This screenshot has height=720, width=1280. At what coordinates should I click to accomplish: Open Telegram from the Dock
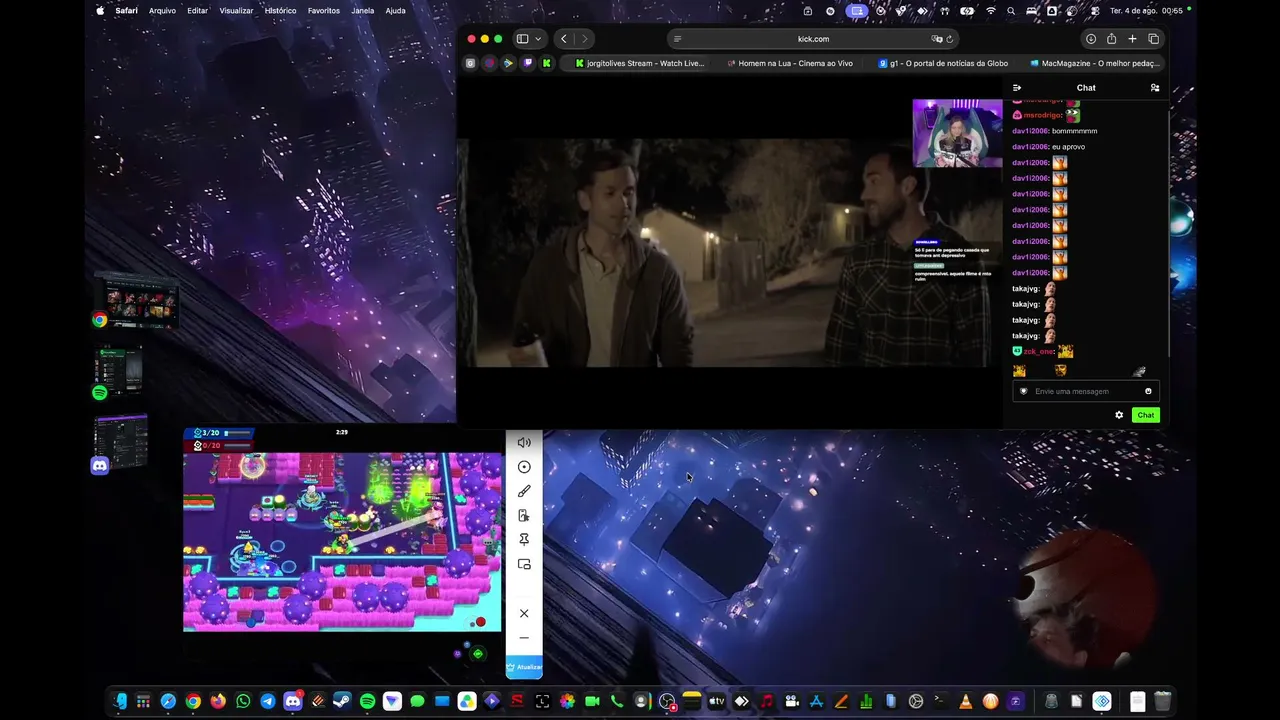(x=268, y=701)
